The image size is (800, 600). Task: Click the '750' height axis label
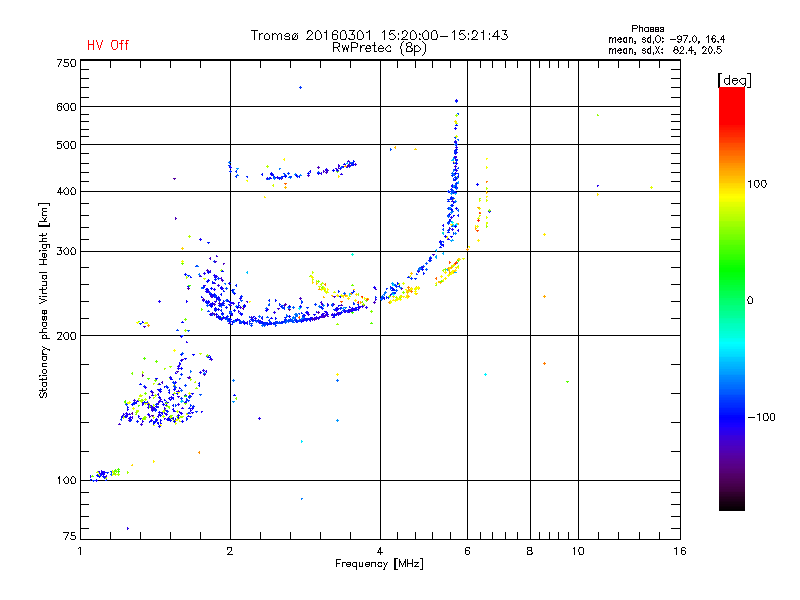(x=66, y=63)
